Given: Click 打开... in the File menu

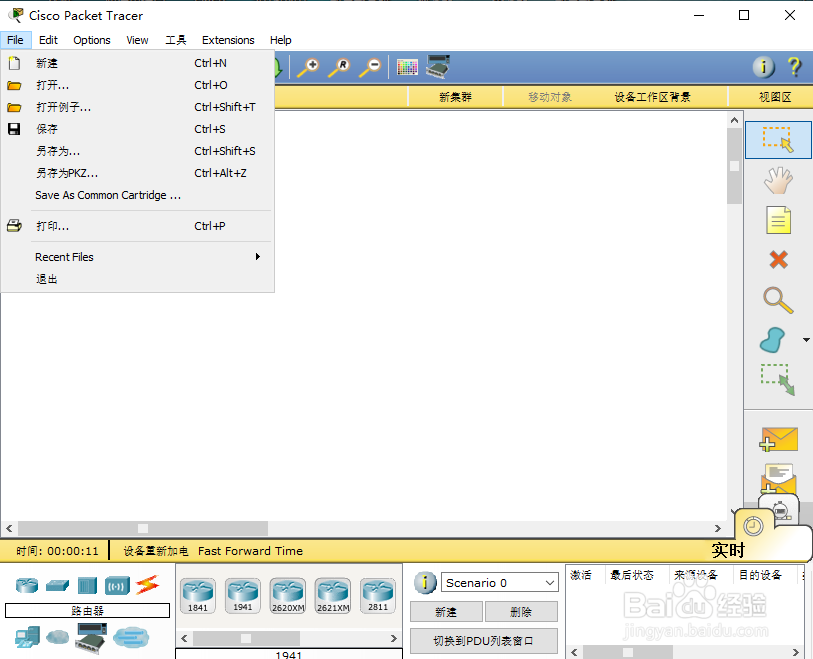Looking at the screenshot, I should pyautogui.click(x=137, y=85).
